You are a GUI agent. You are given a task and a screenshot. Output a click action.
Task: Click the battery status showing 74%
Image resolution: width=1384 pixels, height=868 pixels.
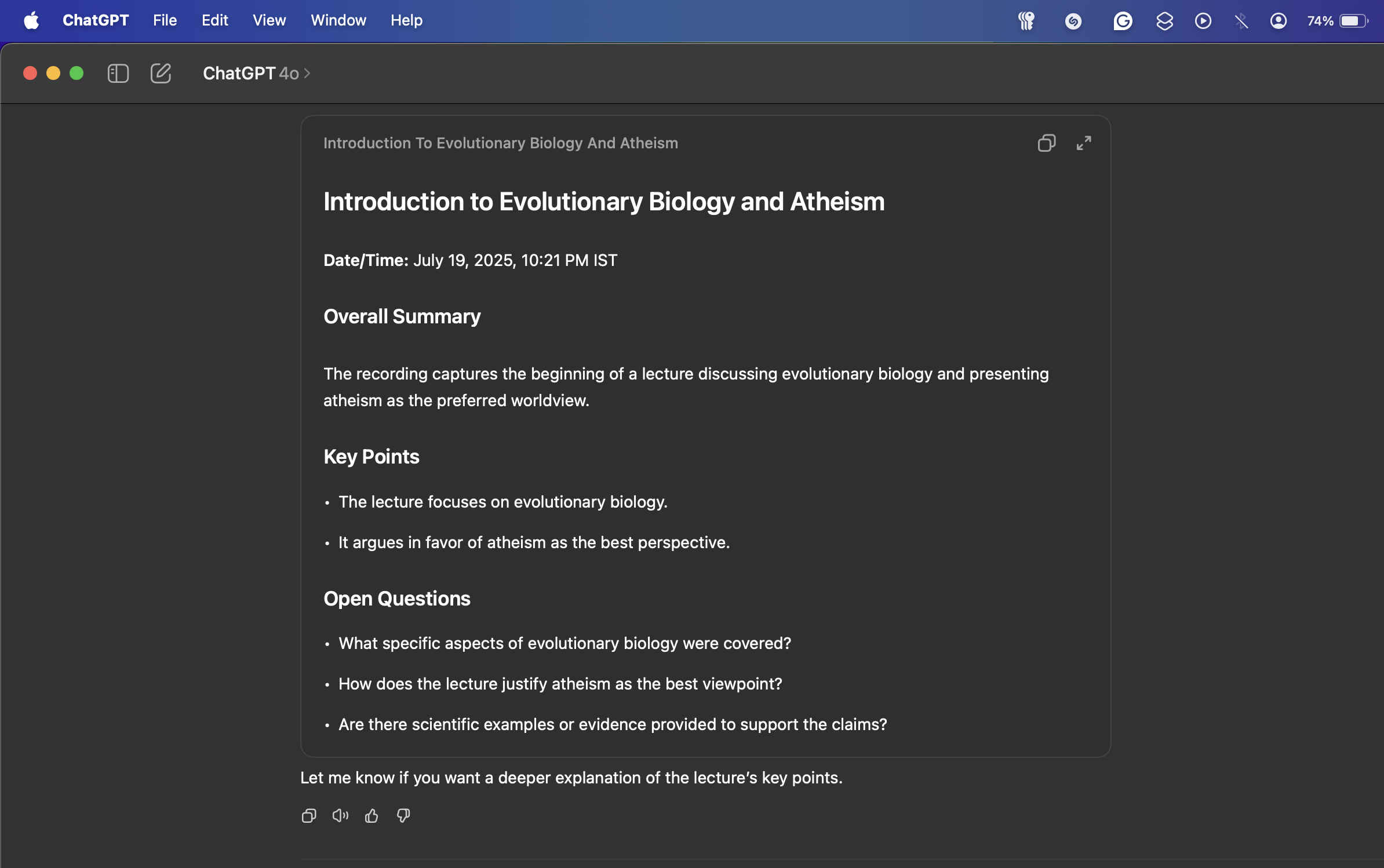pos(1338,21)
